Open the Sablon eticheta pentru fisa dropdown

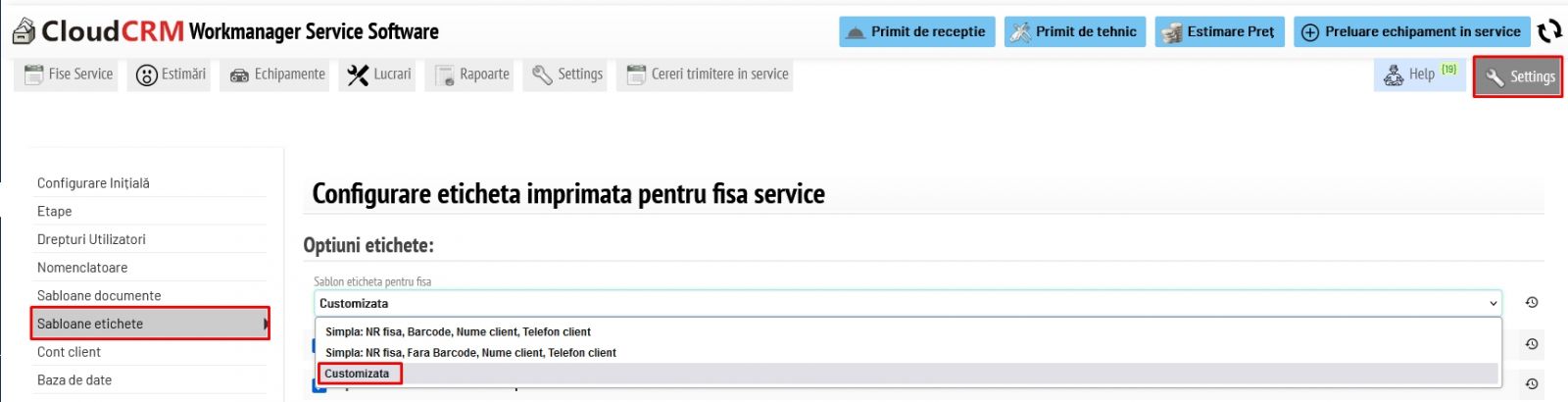(x=907, y=303)
